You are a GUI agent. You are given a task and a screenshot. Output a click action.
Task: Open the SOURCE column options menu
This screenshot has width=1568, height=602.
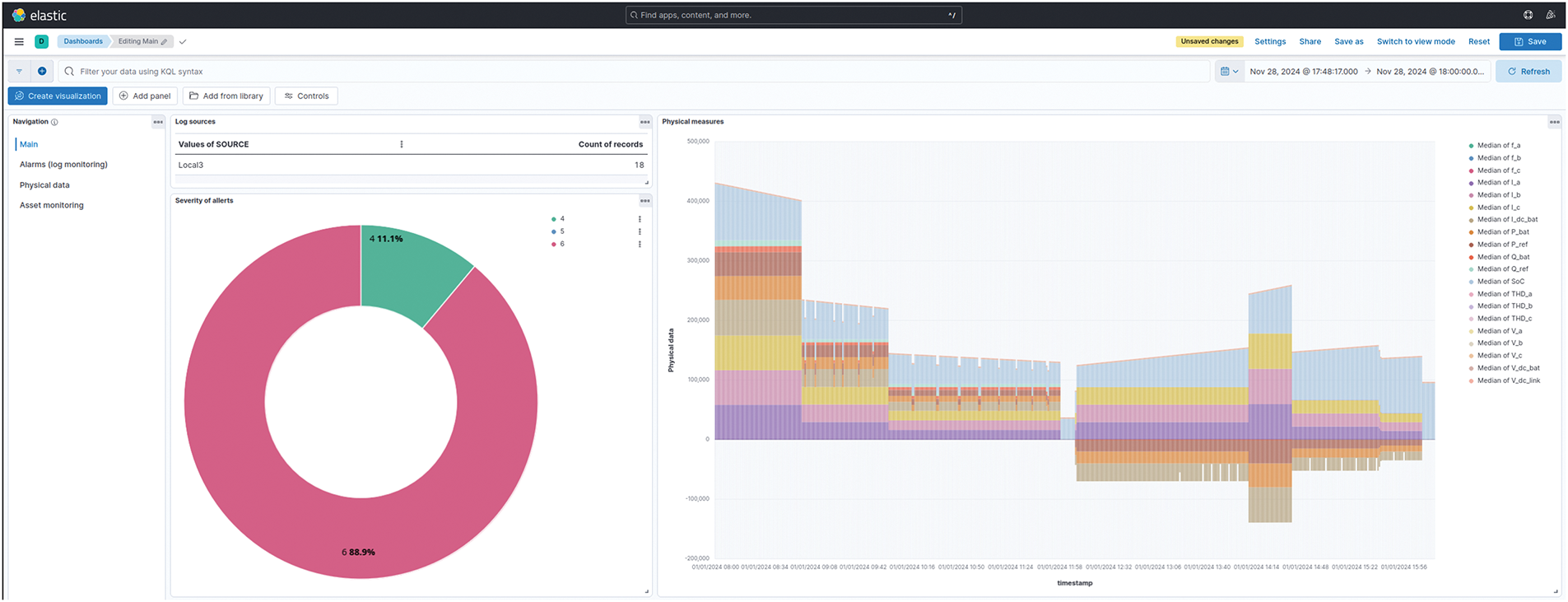(x=402, y=144)
